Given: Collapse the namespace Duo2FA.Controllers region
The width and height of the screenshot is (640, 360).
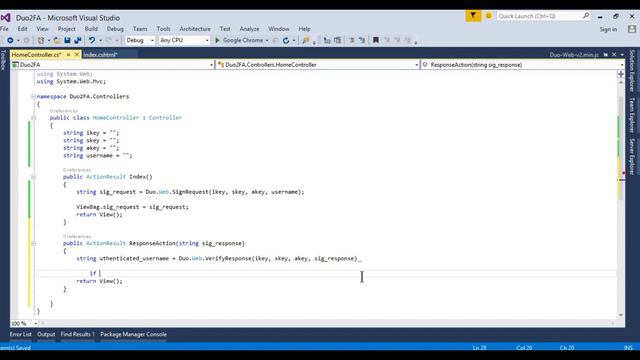Looking at the screenshot, I should (33, 97).
